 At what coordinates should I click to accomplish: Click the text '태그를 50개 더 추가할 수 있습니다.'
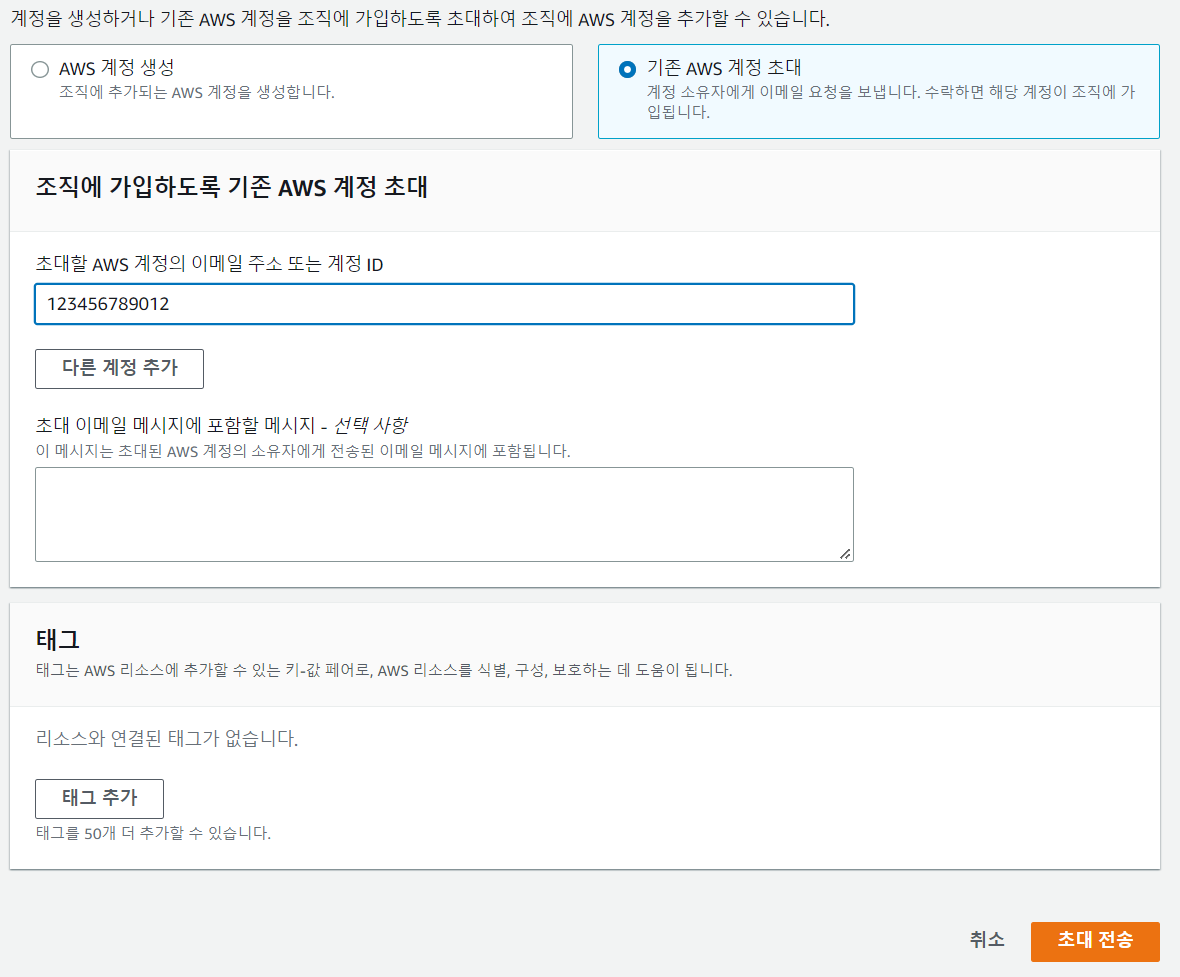tap(154, 833)
